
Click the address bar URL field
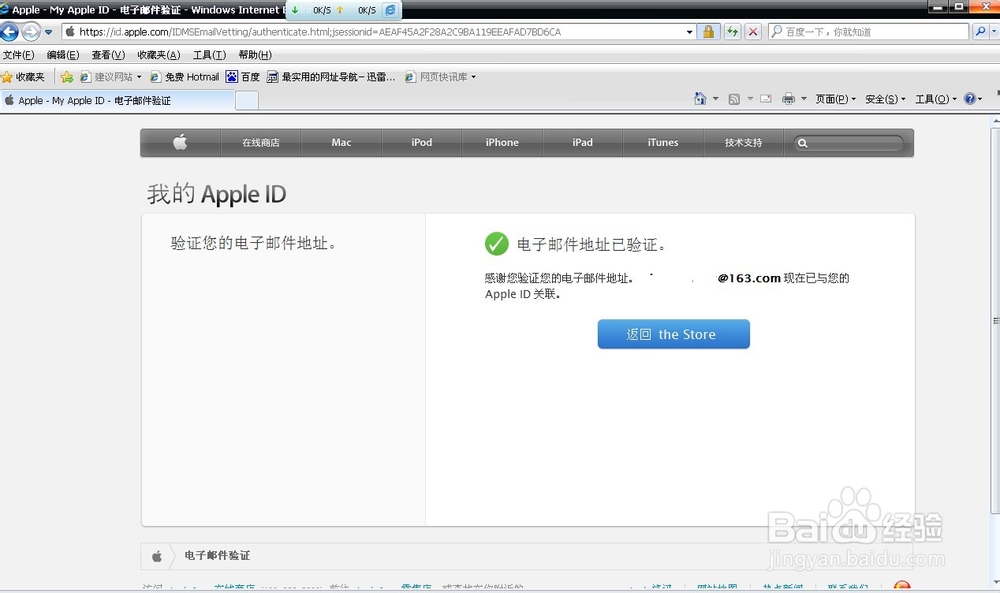373,32
